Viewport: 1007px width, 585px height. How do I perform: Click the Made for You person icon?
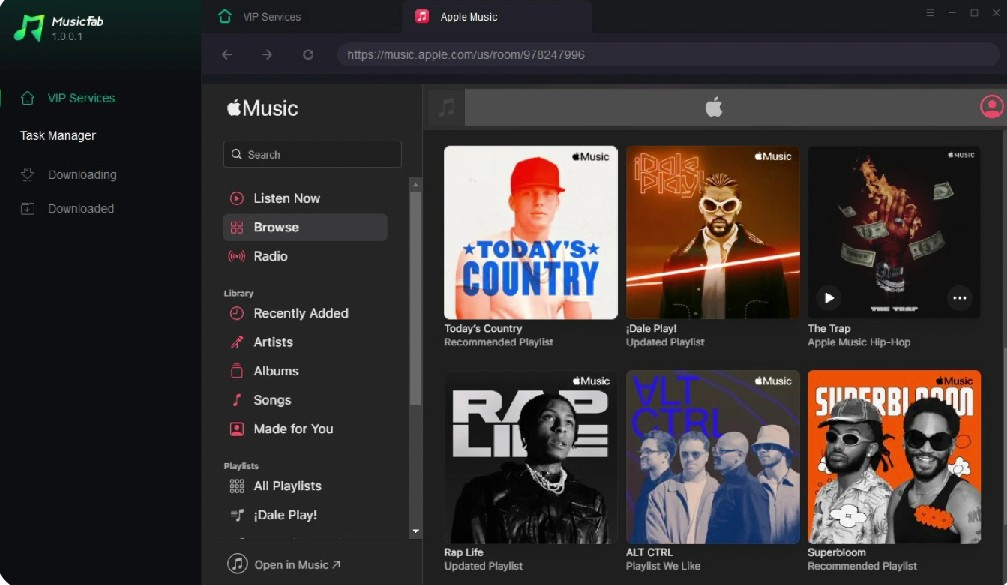(236, 429)
